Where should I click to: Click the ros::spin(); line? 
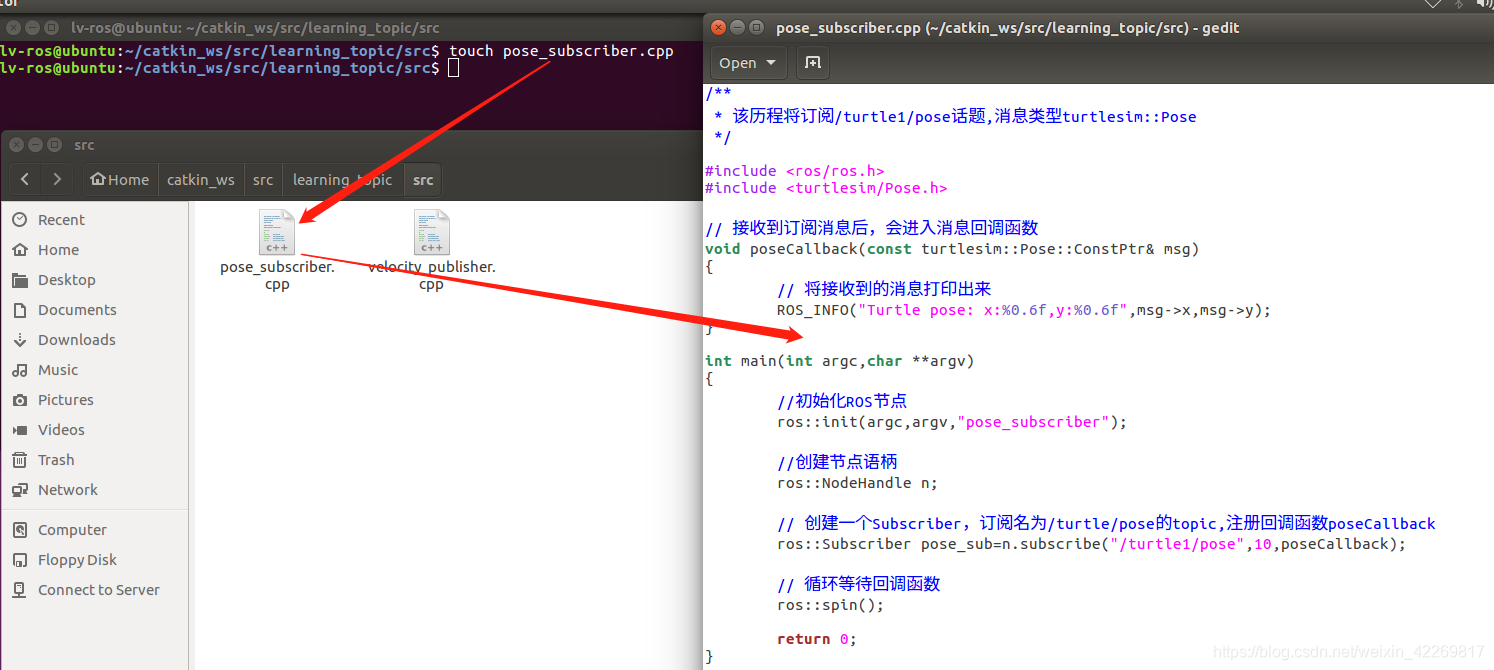830,605
